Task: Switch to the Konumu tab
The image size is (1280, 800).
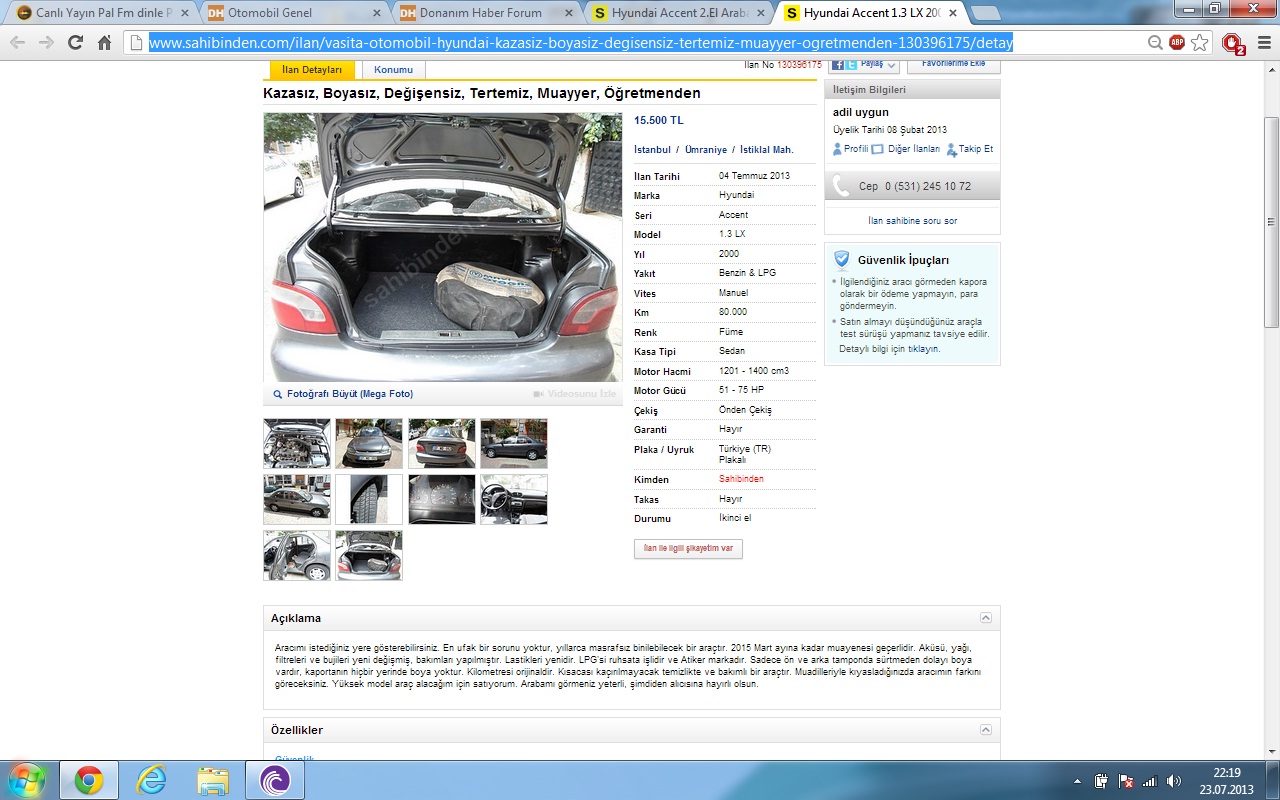Action: pos(394,70)
